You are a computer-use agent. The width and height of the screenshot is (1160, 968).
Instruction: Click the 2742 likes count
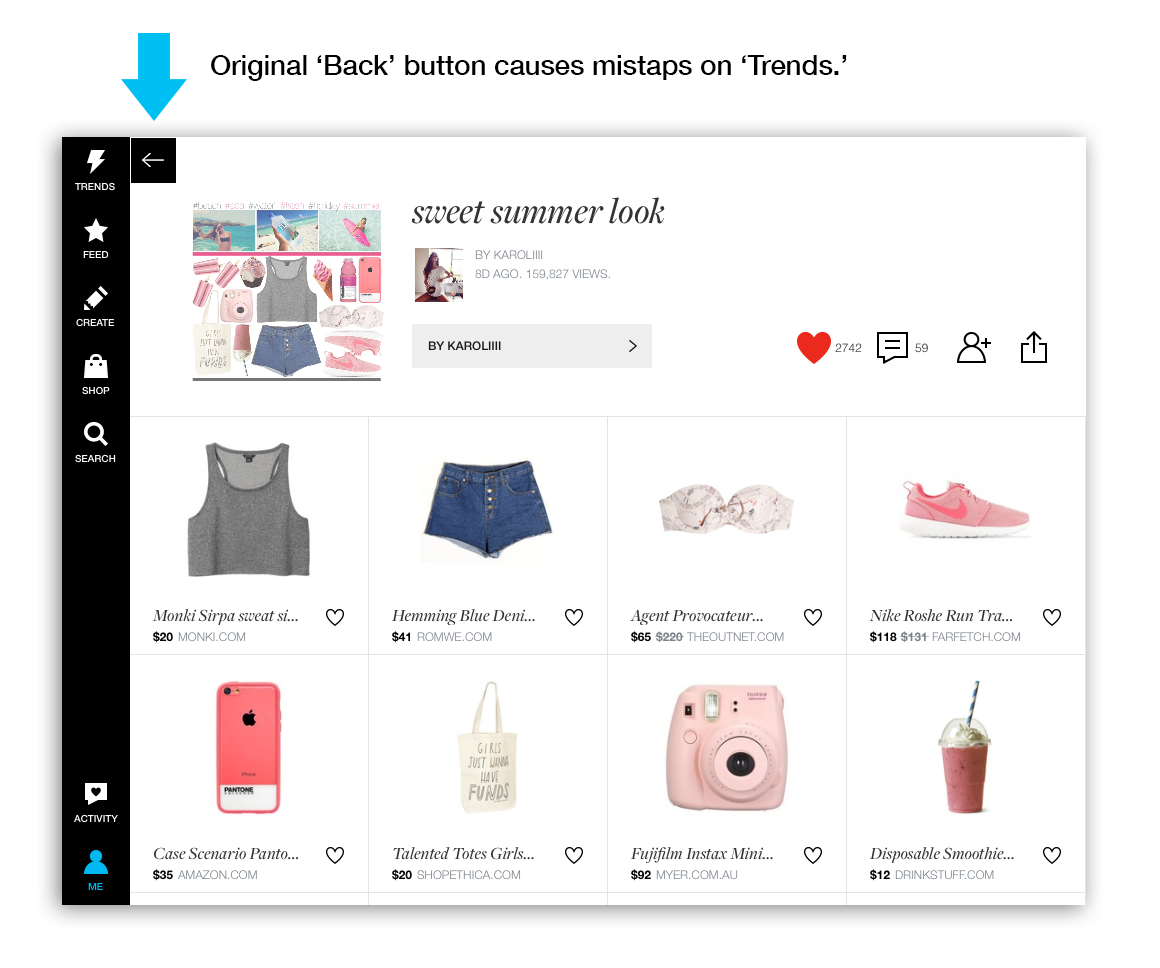[848, 348]
